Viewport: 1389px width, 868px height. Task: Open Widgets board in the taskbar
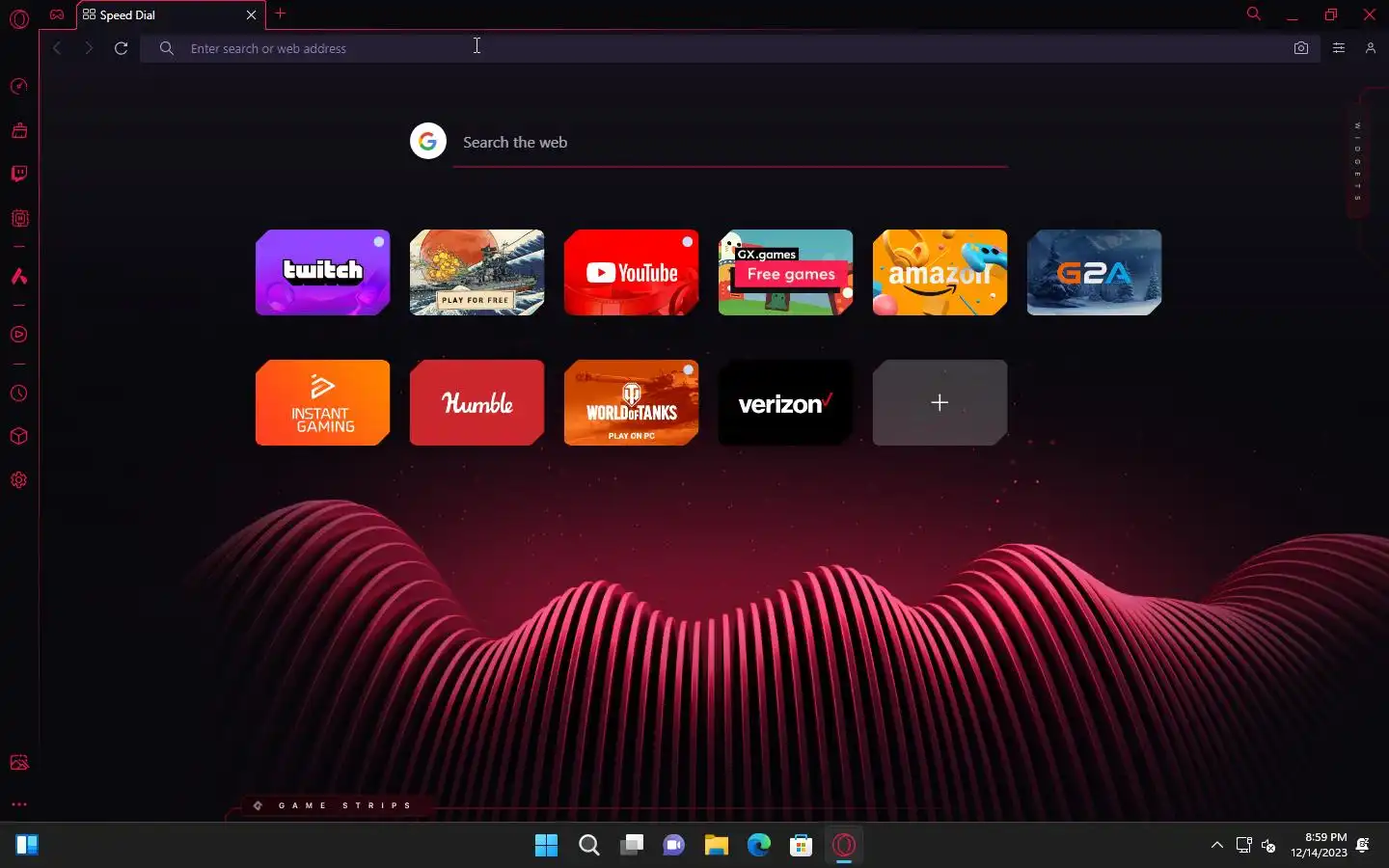pyautogui.click(x=27, y=846)
